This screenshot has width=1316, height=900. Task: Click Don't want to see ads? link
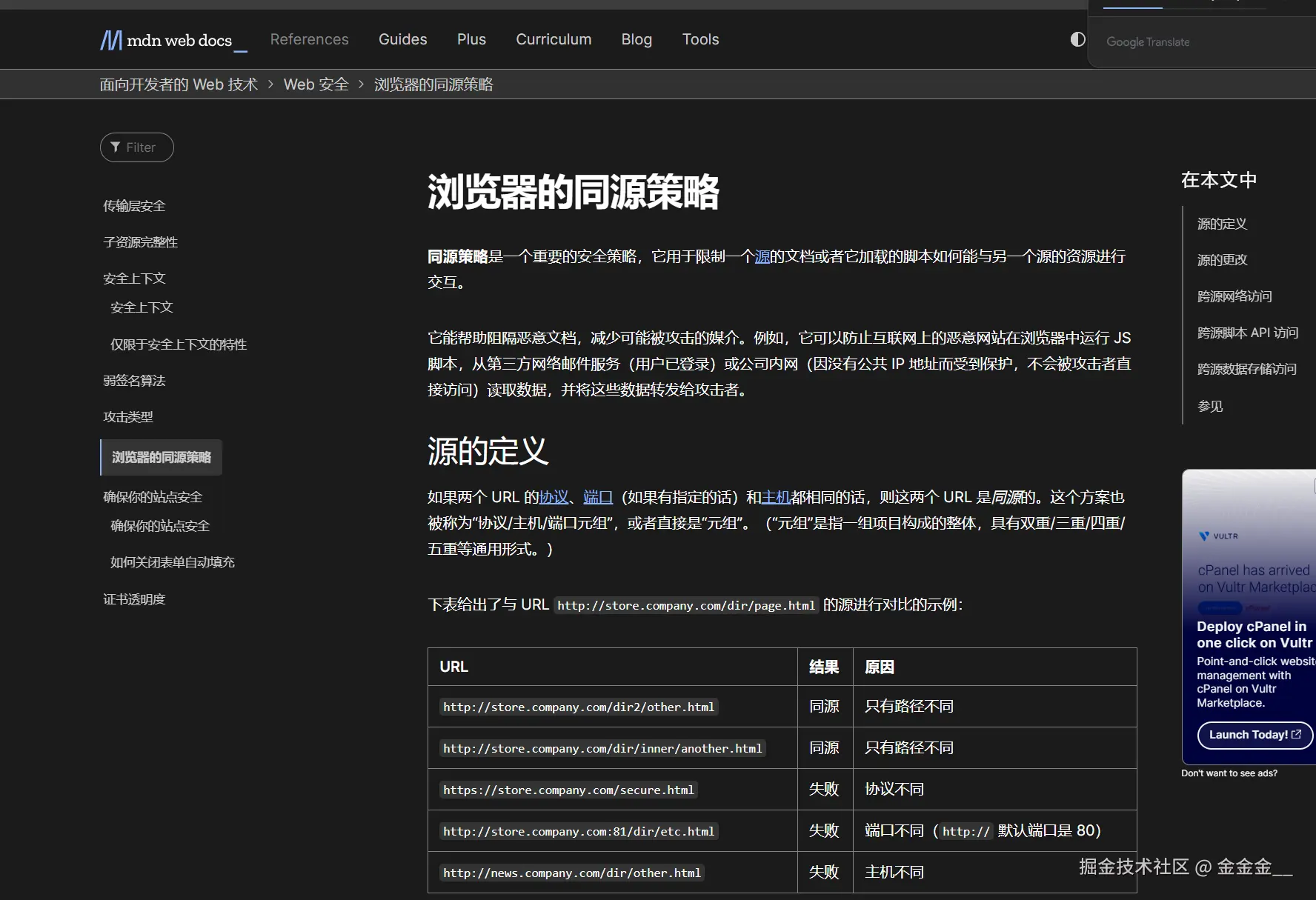click(1229, 773)
